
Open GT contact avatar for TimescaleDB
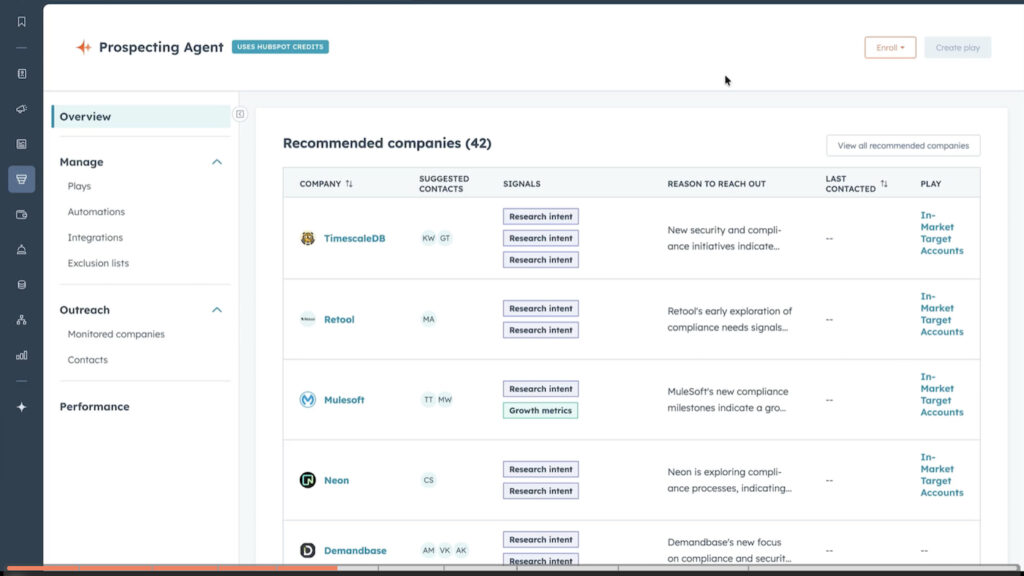(x=445, y=238)
